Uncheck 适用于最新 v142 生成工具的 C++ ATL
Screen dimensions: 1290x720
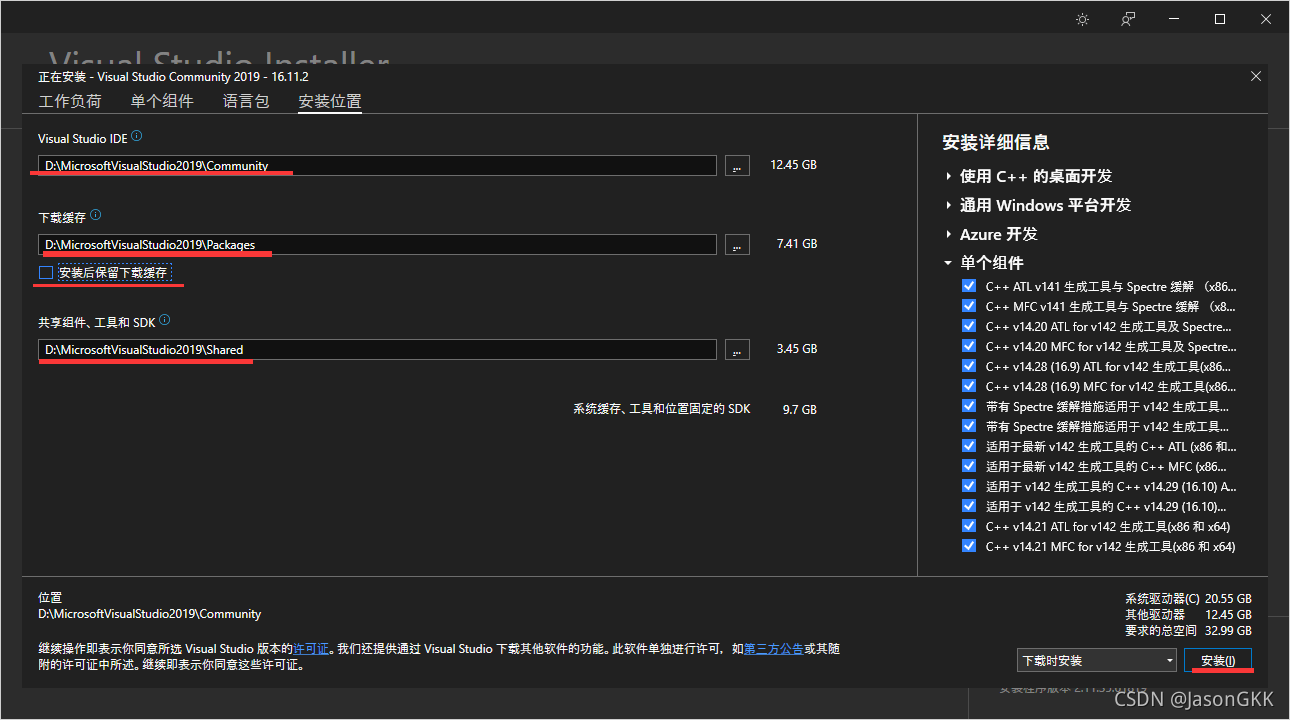(x=968, y=446)
